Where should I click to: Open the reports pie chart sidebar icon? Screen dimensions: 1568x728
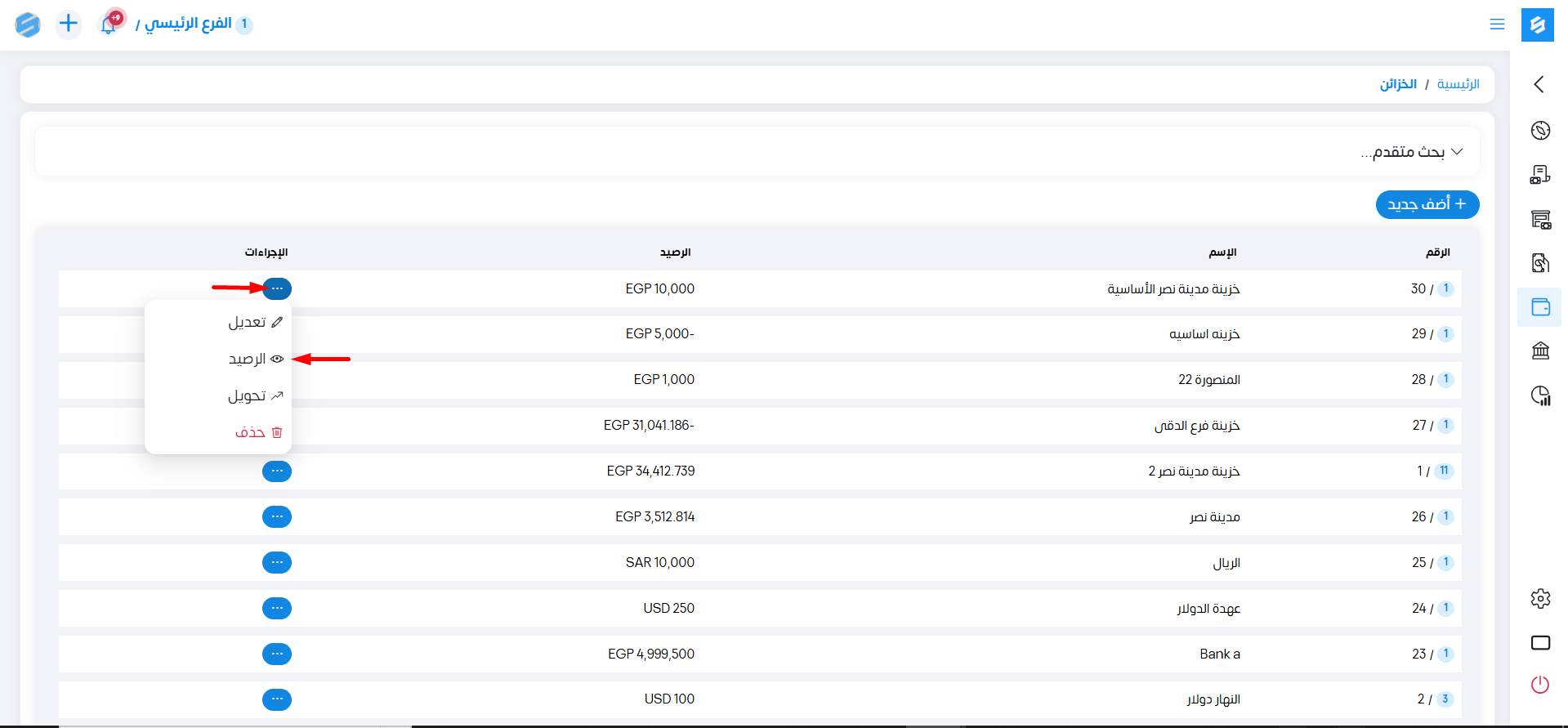[x=1540, y=396]
